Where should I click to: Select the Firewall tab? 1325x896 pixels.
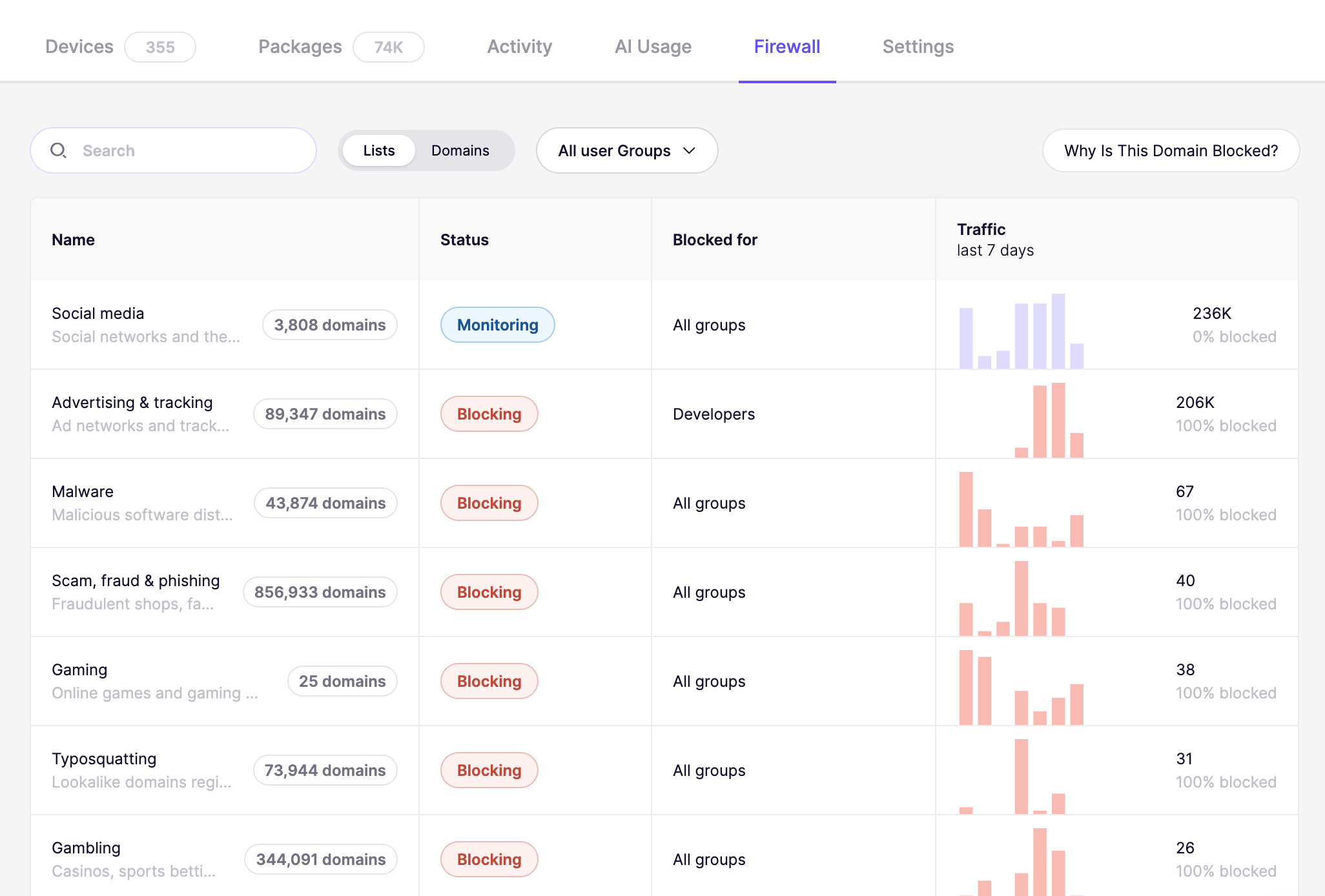787,46
